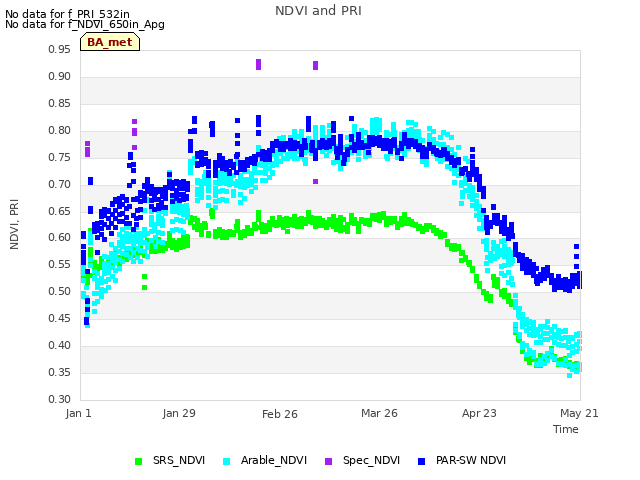The image size is (640, 480).
Task: Click the 0.70 y-axis tick label
Action: (60, 184)
